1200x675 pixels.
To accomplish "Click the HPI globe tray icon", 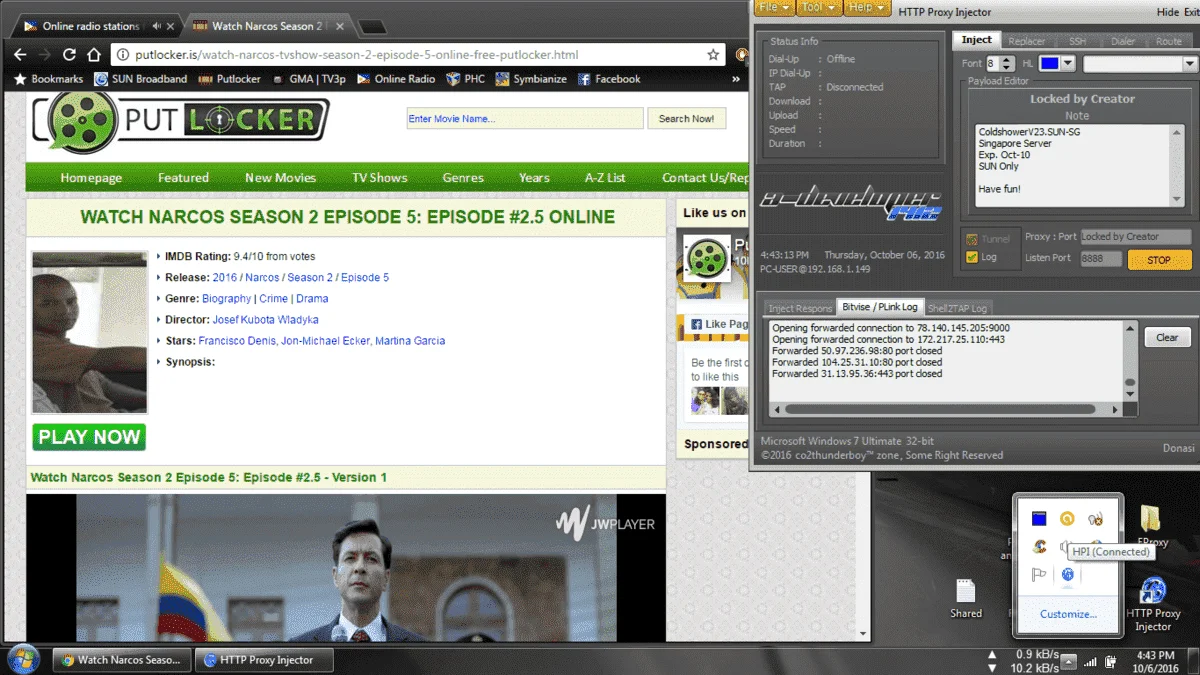I will 1068,575.
